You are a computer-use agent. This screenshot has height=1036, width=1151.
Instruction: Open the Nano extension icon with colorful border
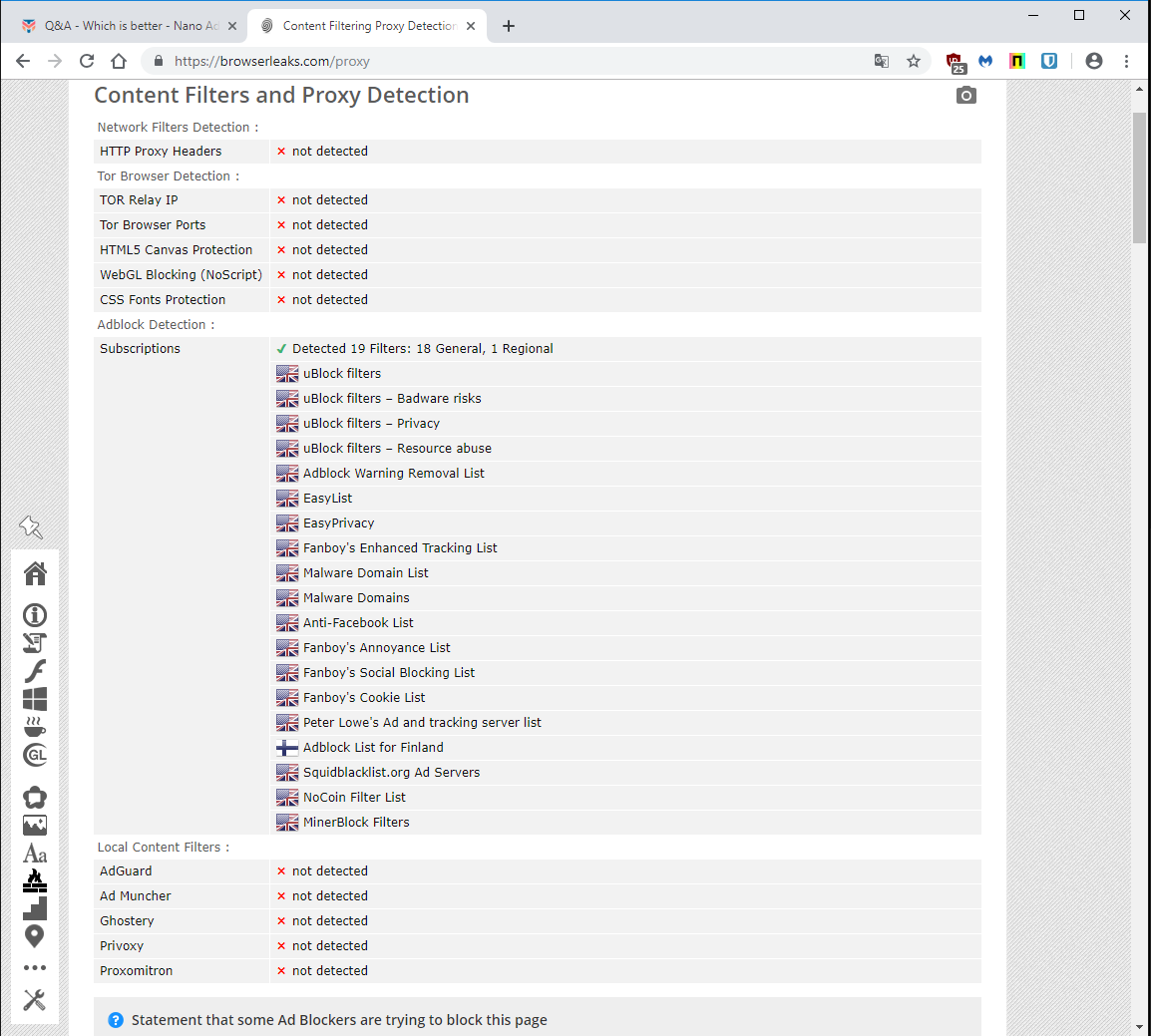click(x=1016, y=61)
